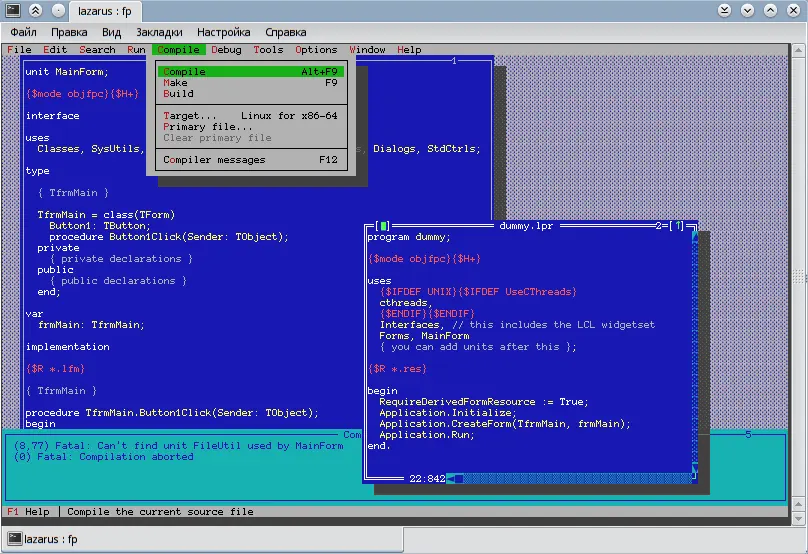Open the IDE Window menu

click(x=367, y=49)
